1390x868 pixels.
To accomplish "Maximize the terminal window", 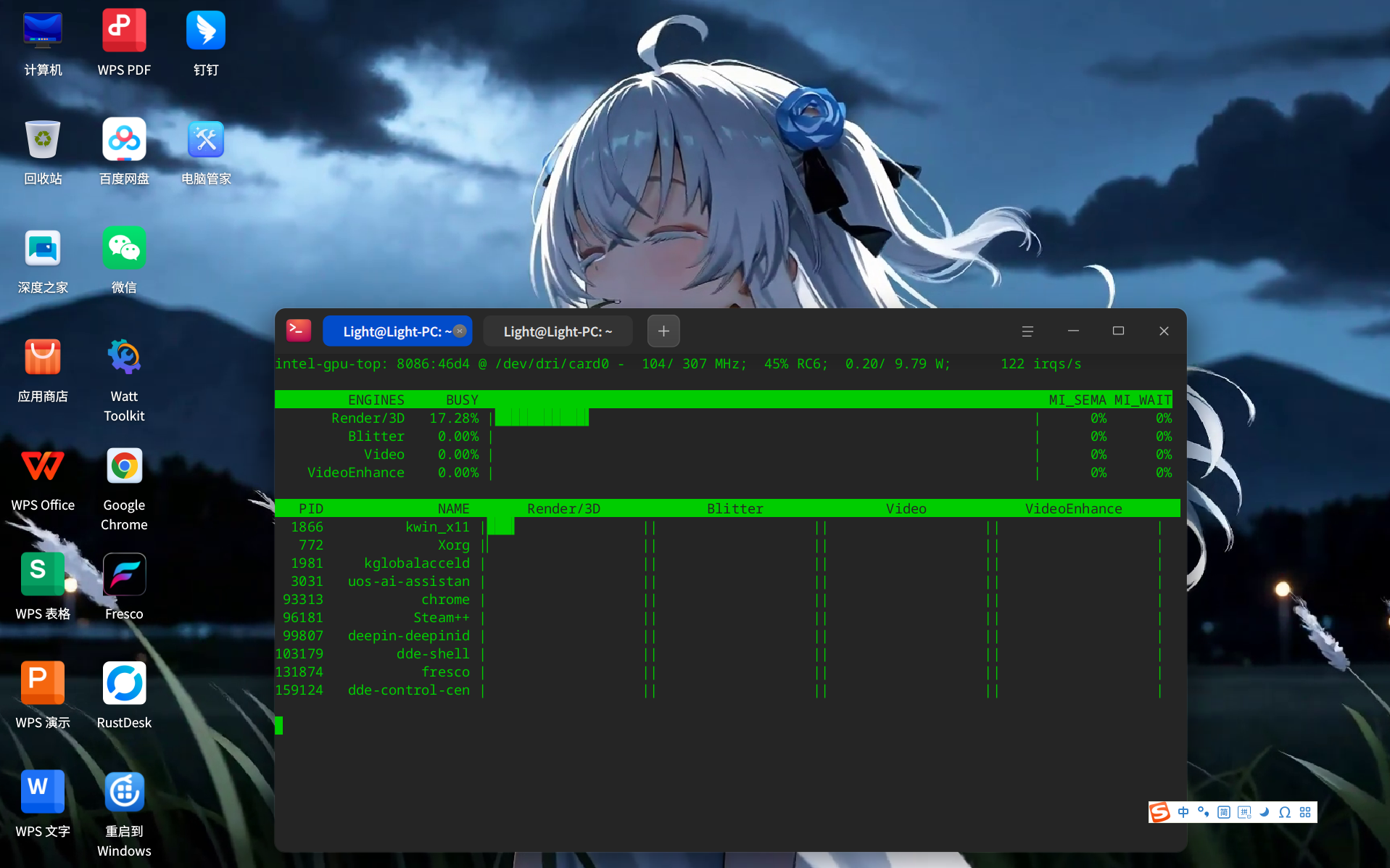I will click(1118, 331).
